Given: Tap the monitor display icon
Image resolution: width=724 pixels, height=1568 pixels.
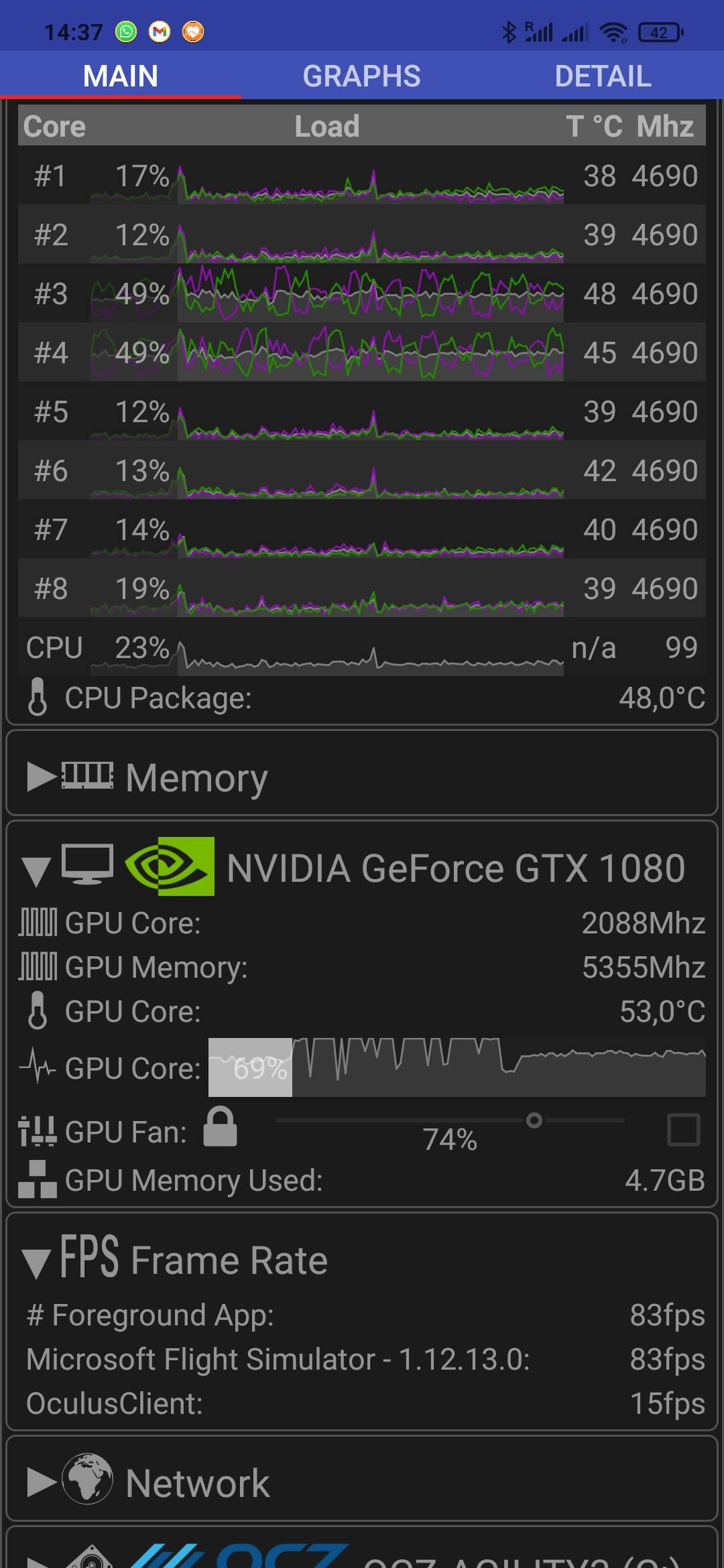Looking at the screenshot, I should [87, 865].
